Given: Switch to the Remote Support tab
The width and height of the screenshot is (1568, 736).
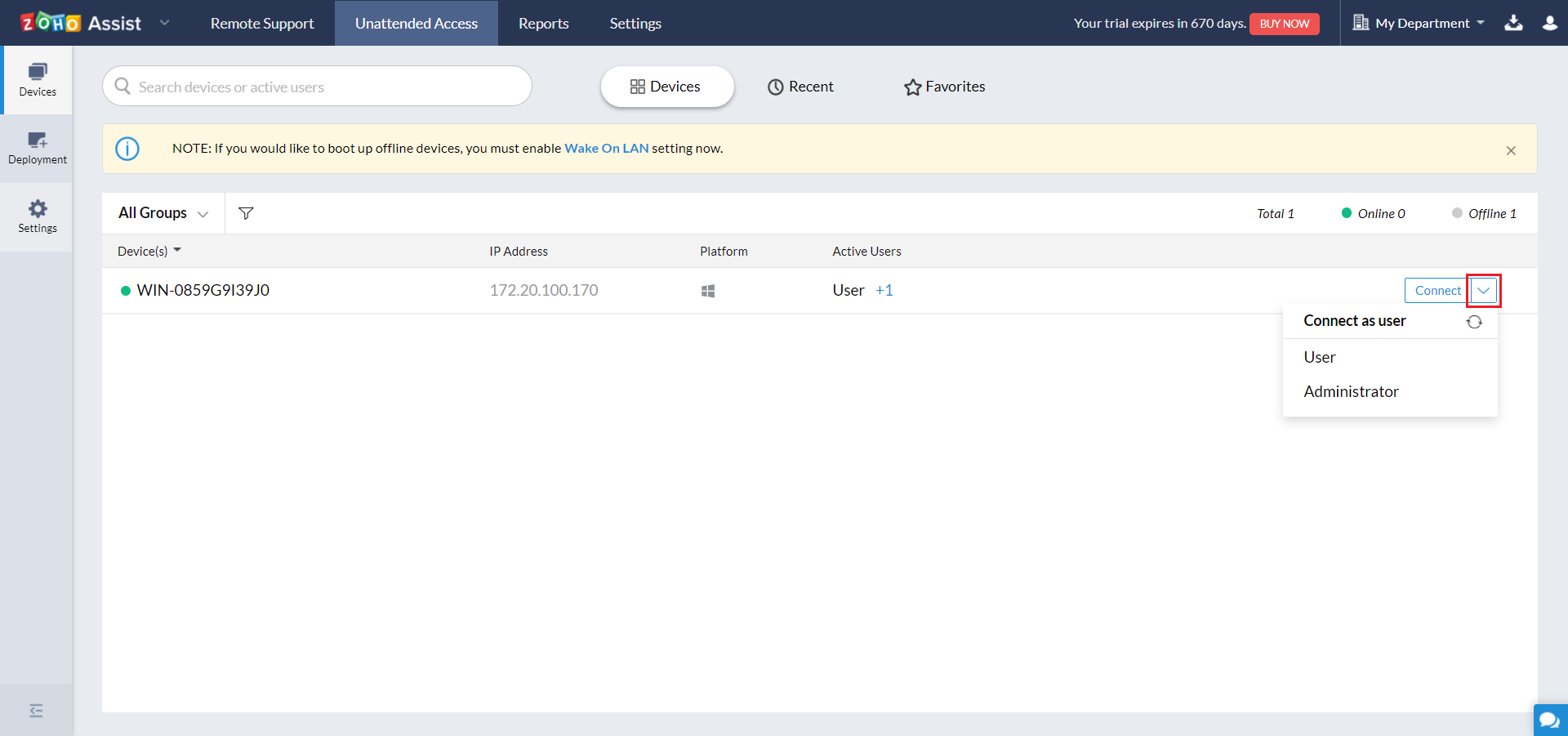Looking at the screenshot, I should (x=262, y=23).
